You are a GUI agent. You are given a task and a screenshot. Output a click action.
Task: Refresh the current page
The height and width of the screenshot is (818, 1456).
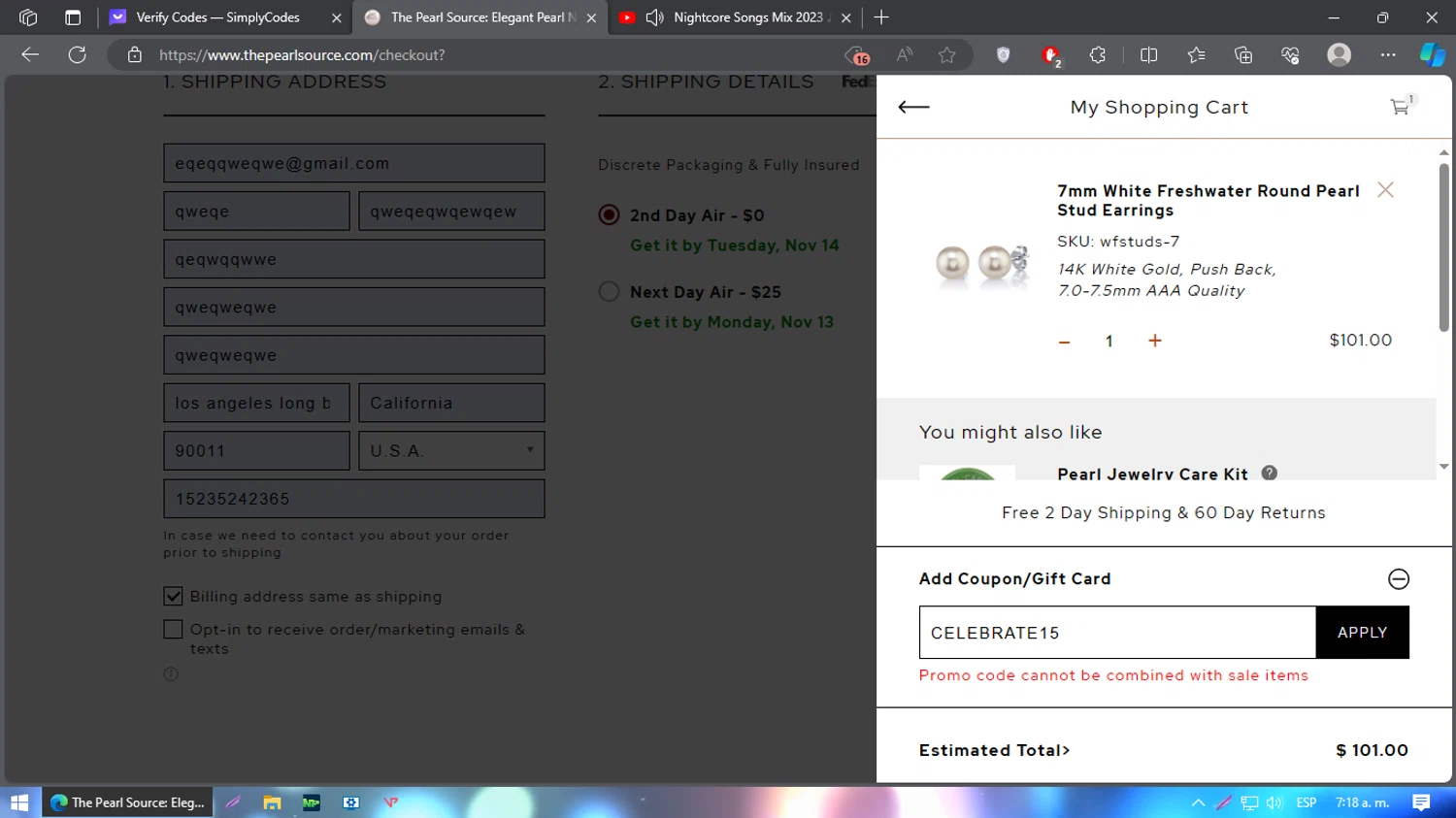pos(78,55)
